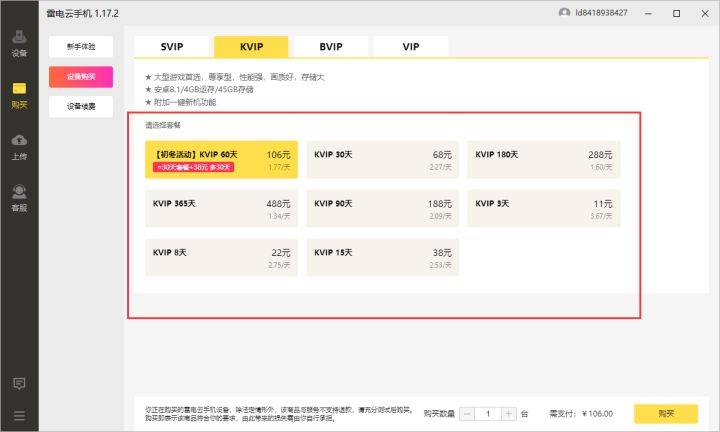Open the 客服 customer service icon
The height and width of the screenshot is (432, 720).
(x=19, y=198)
